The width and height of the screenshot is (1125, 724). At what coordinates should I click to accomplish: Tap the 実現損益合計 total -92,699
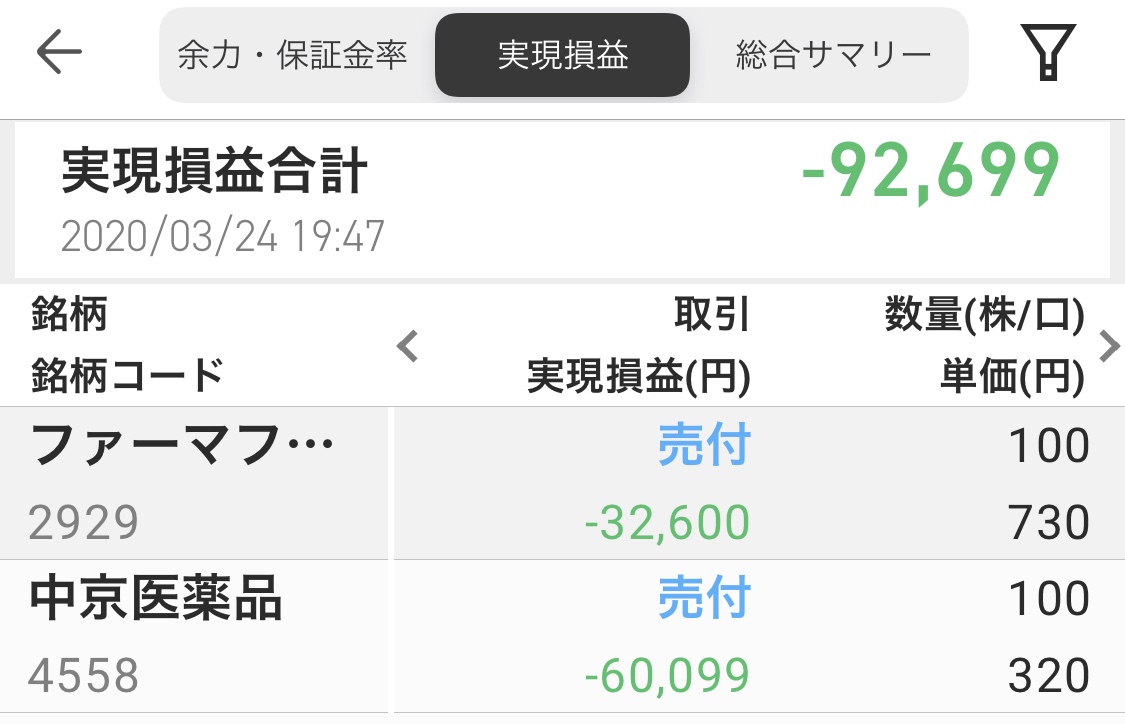[x=931, y=171]
